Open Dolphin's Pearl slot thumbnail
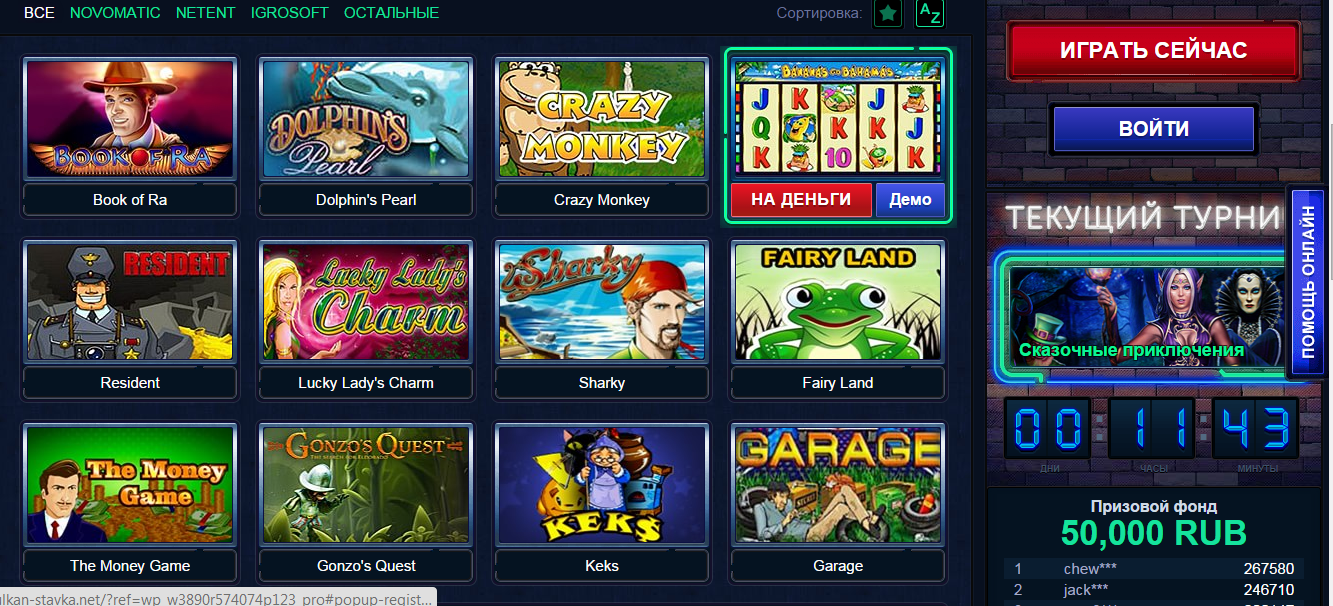The image size is (1333, 606). pyautogui.click(x=366, y=118)
